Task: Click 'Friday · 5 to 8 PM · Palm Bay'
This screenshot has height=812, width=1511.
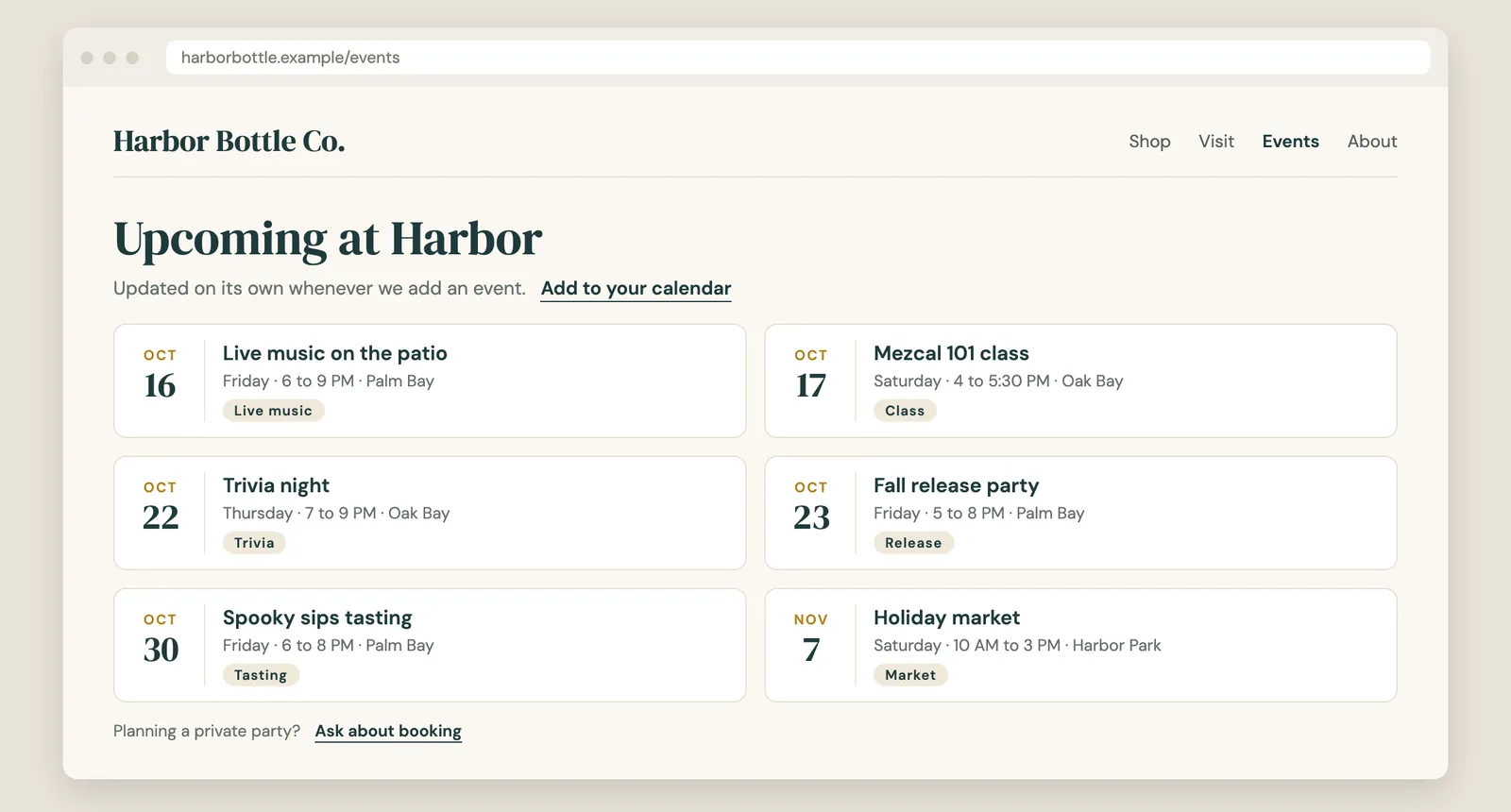Action: click(978, 514)
